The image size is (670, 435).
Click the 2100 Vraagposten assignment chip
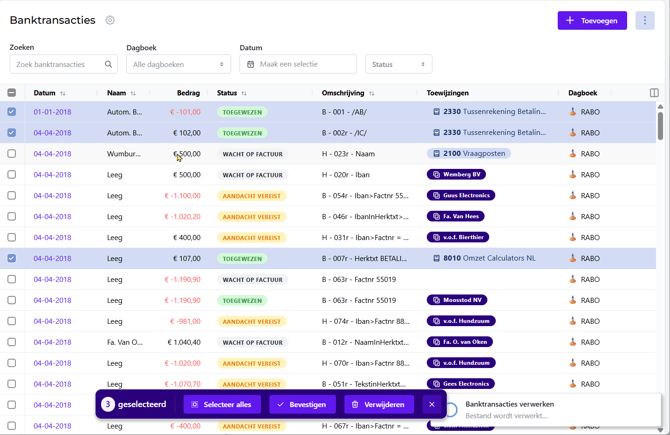[x=468, y=153]
